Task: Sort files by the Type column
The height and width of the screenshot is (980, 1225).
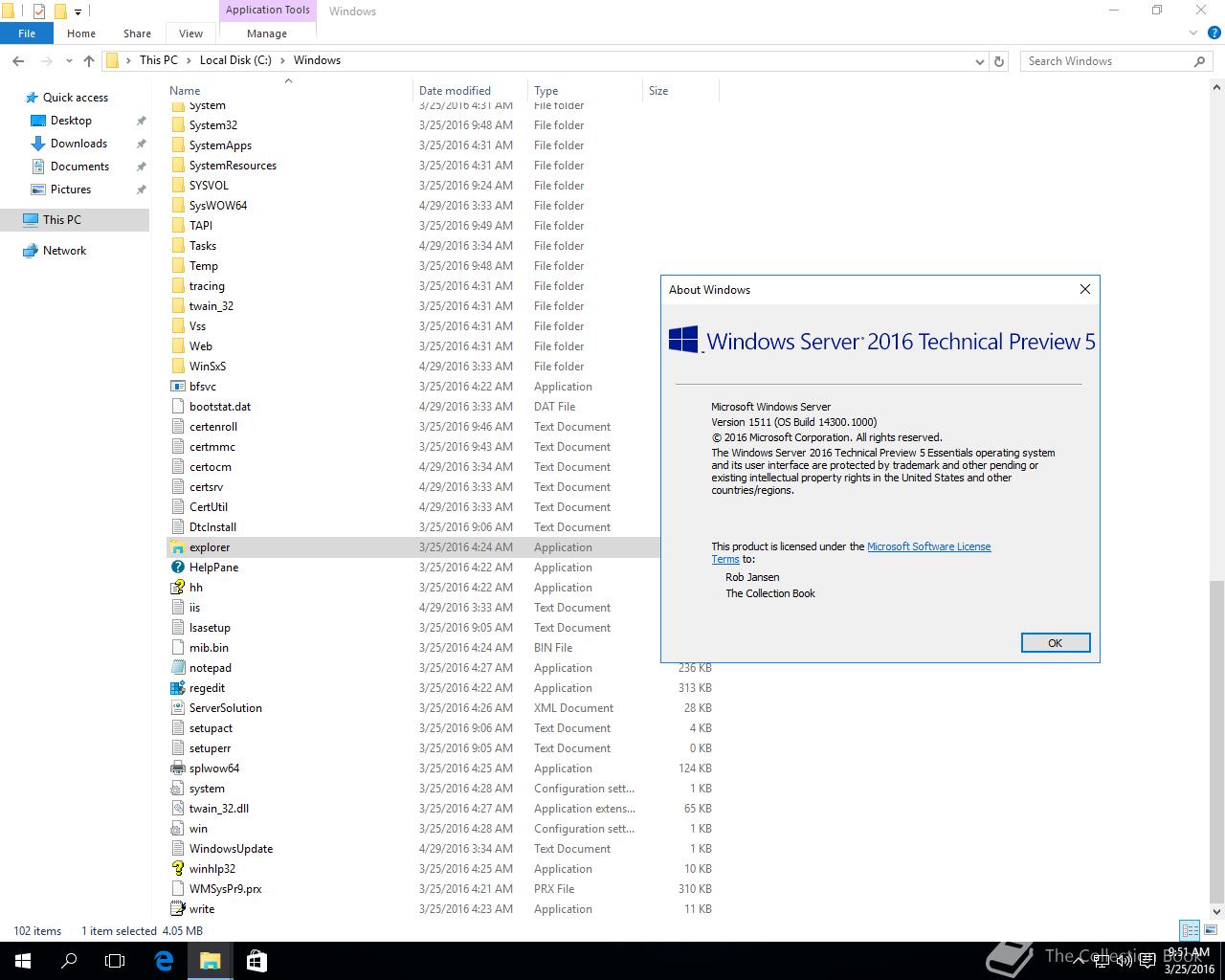Action: (585, 91)
